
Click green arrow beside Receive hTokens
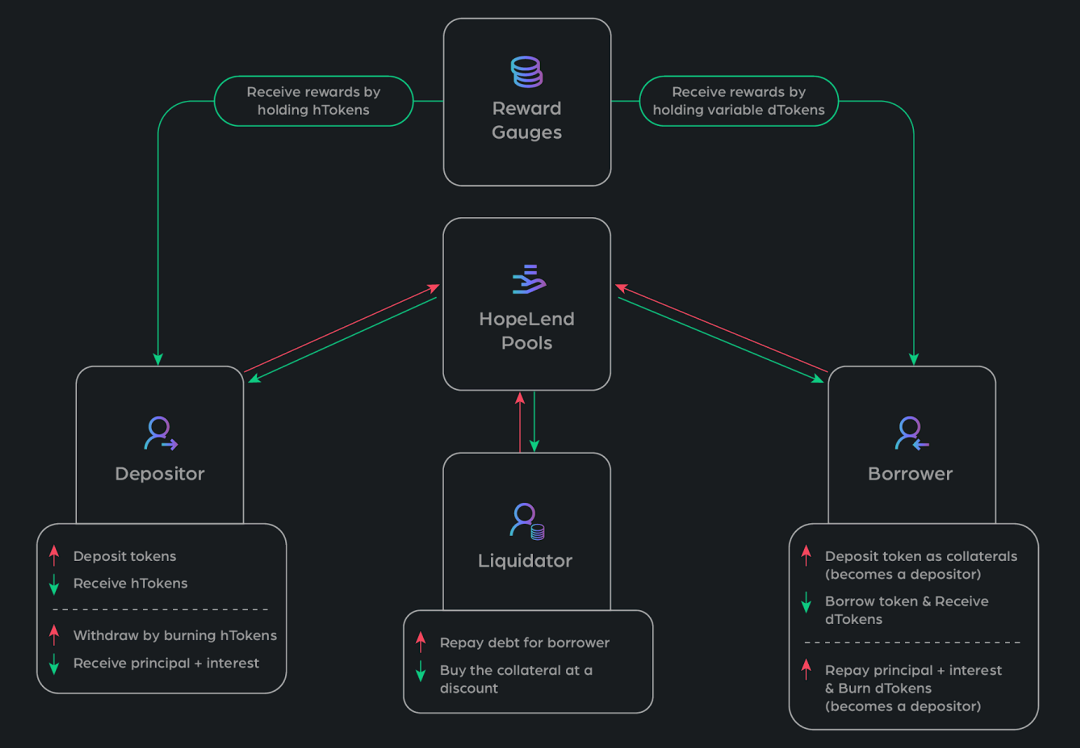pos(54,583)
